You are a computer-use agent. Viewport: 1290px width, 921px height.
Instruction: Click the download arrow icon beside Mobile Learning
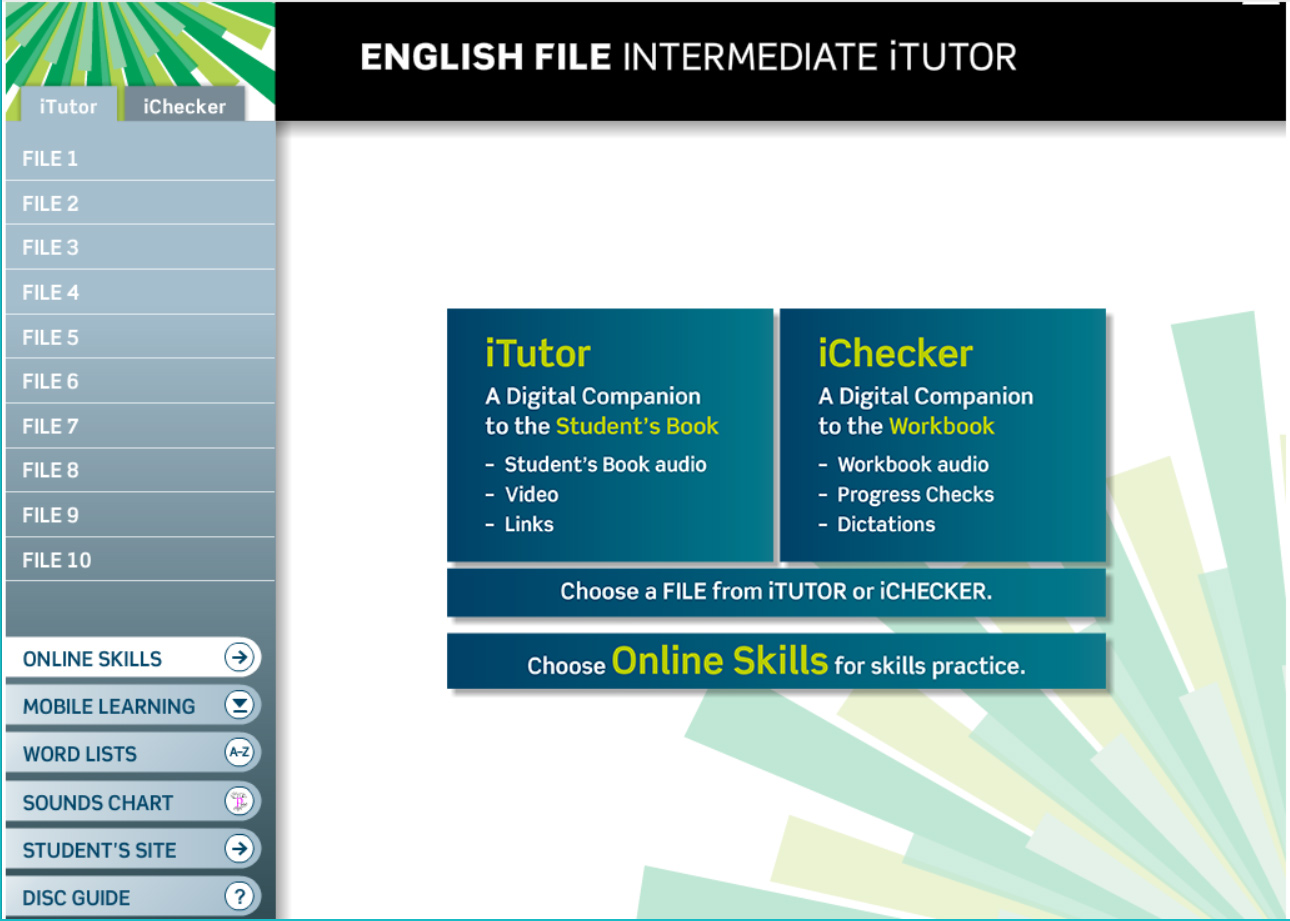pos(239,705)
